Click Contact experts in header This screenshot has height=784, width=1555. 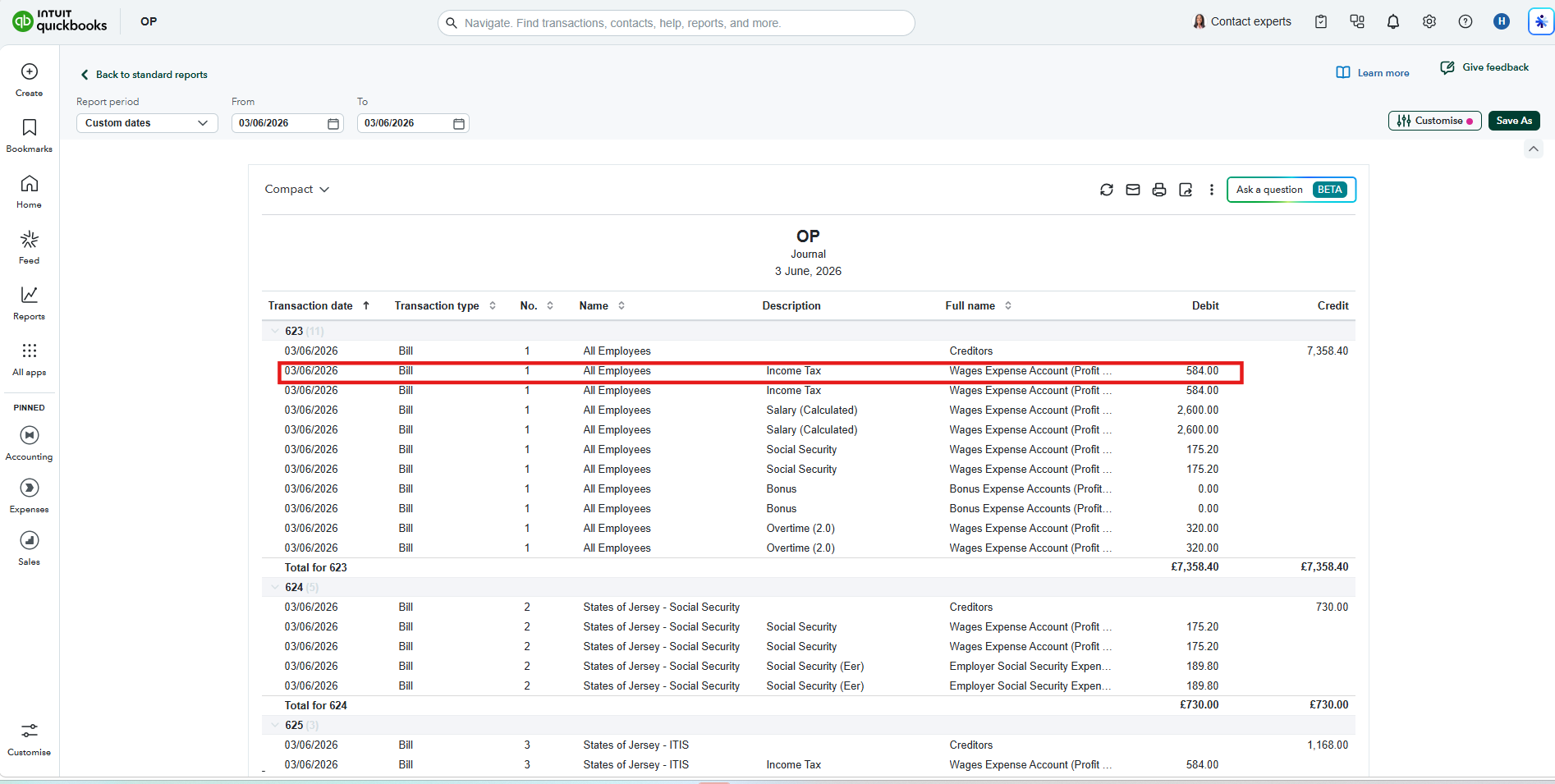(x=1241, y=21)
